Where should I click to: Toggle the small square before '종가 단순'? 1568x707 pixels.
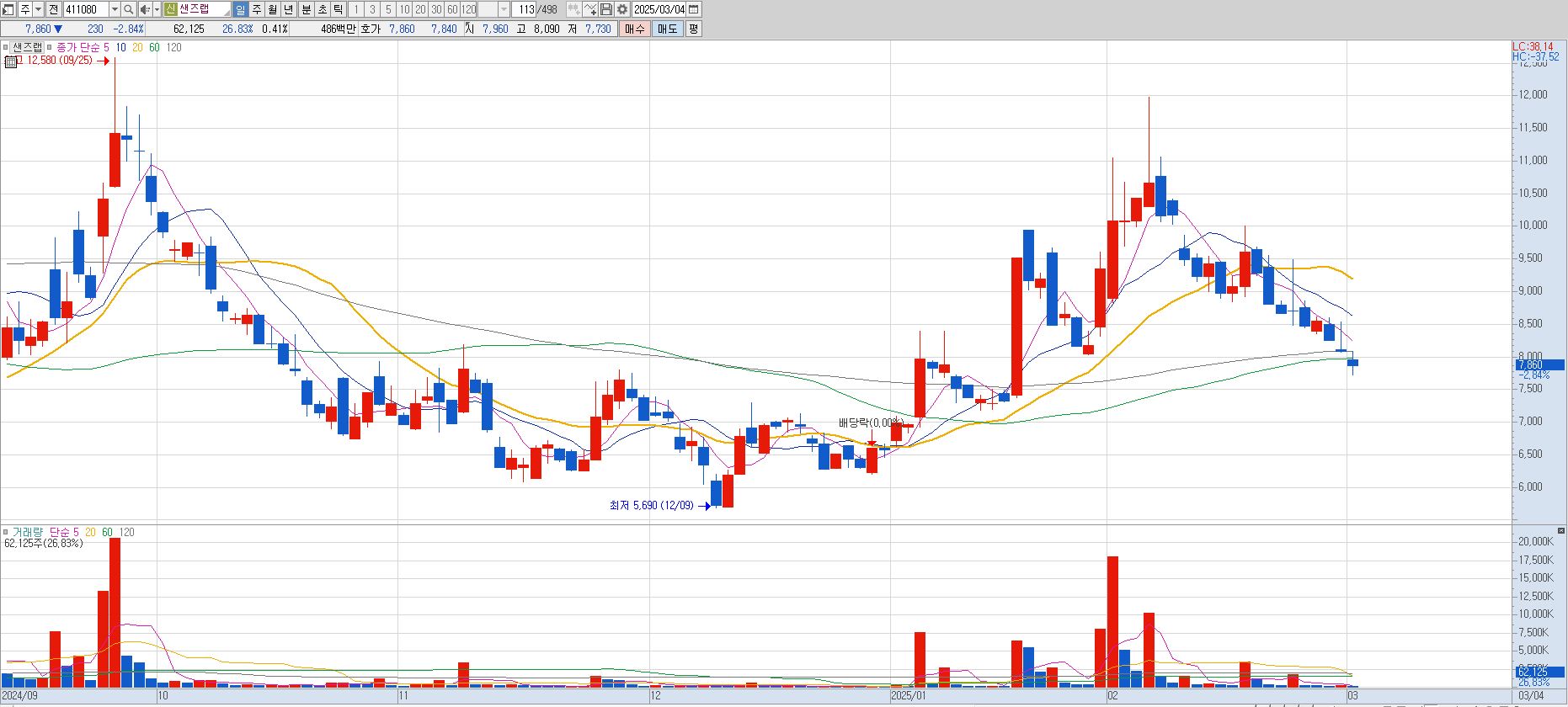[49, 47]
